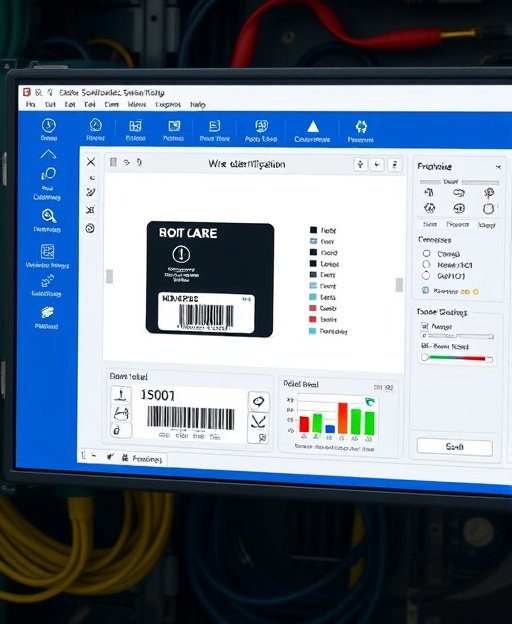This screenshot has height=624, width=512.
Task: Select the 'BOIT CARE' label heading on canvas
Action: (x=188, y=233)
